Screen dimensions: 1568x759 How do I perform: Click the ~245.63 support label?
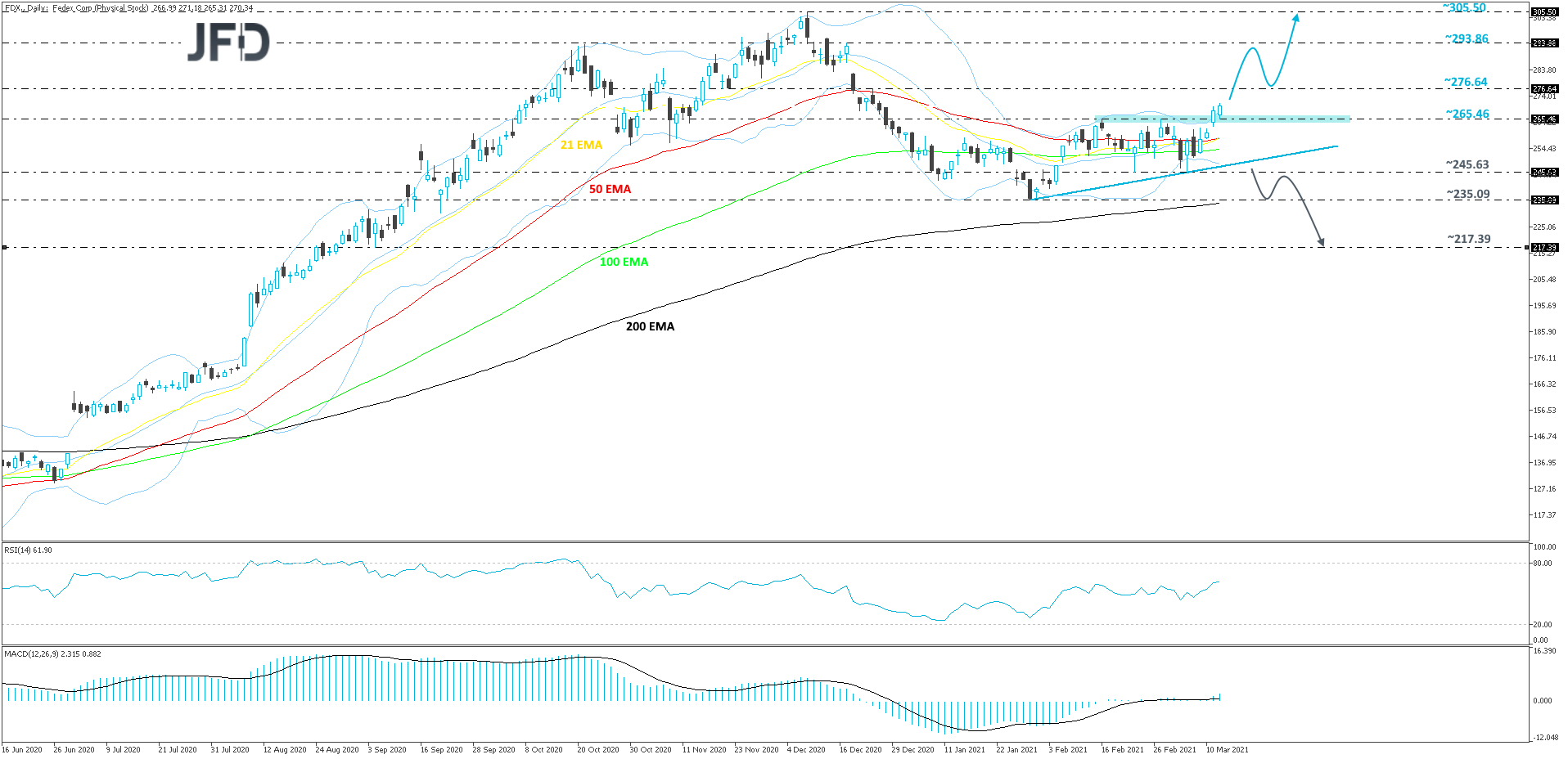coord(1467,164)
